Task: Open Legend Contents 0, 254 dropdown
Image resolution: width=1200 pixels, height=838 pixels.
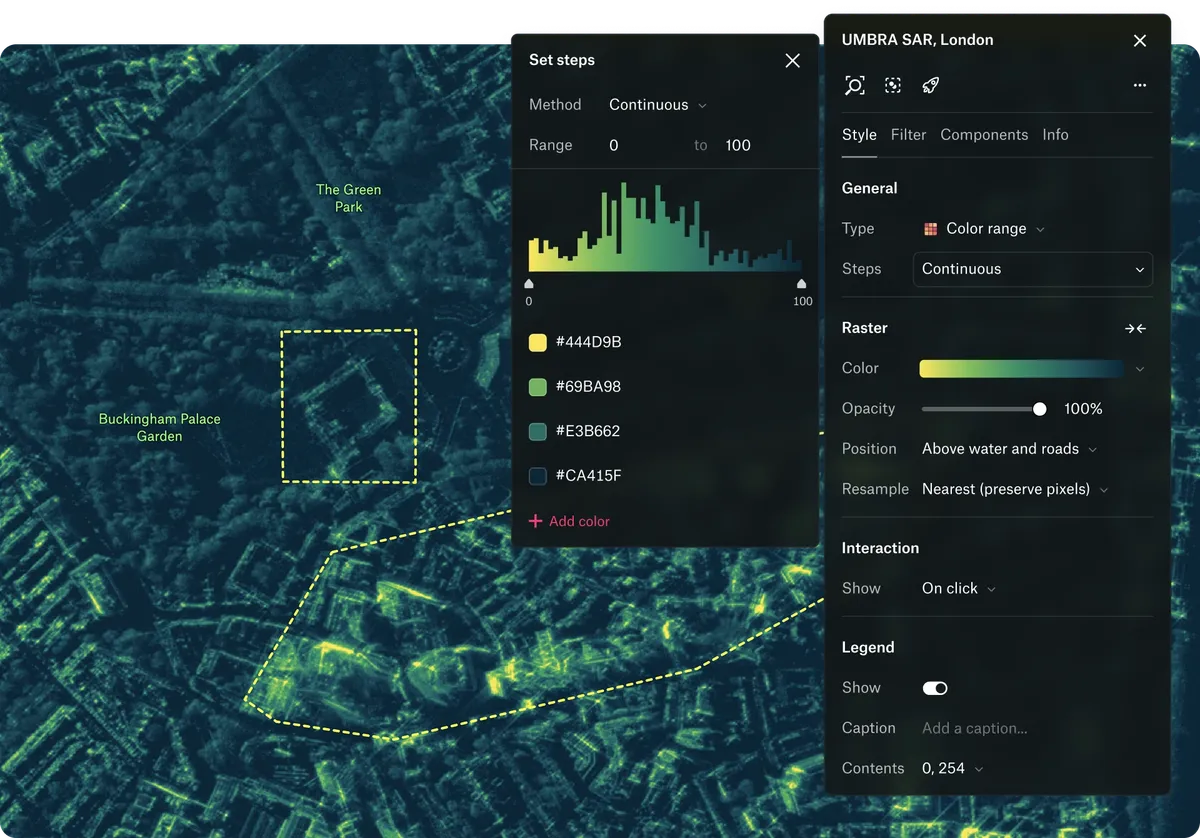Action: tap(952, 769)
